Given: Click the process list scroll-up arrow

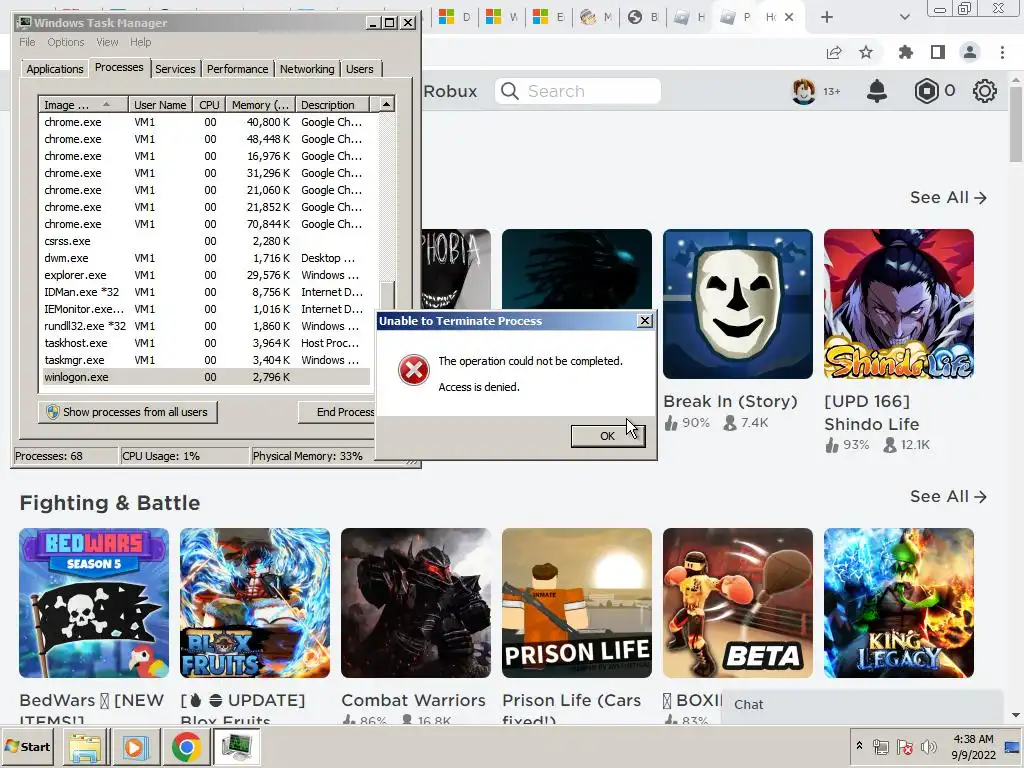Looking at the screenshot, I should point(387,104).
